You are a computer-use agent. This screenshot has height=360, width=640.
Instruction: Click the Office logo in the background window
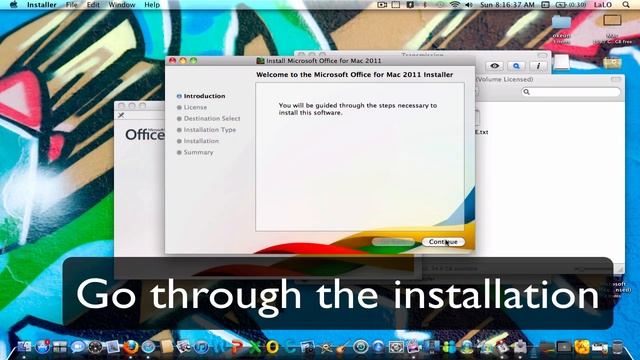[x=144, y=134]
